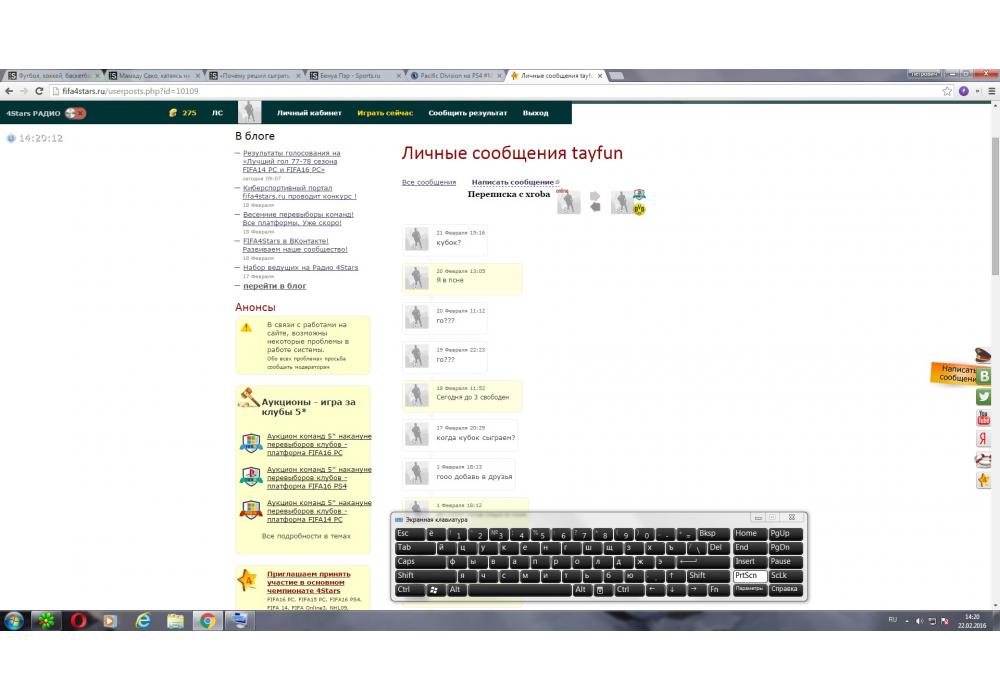Click the page vertical scrollbar

(x=994, y=200)
